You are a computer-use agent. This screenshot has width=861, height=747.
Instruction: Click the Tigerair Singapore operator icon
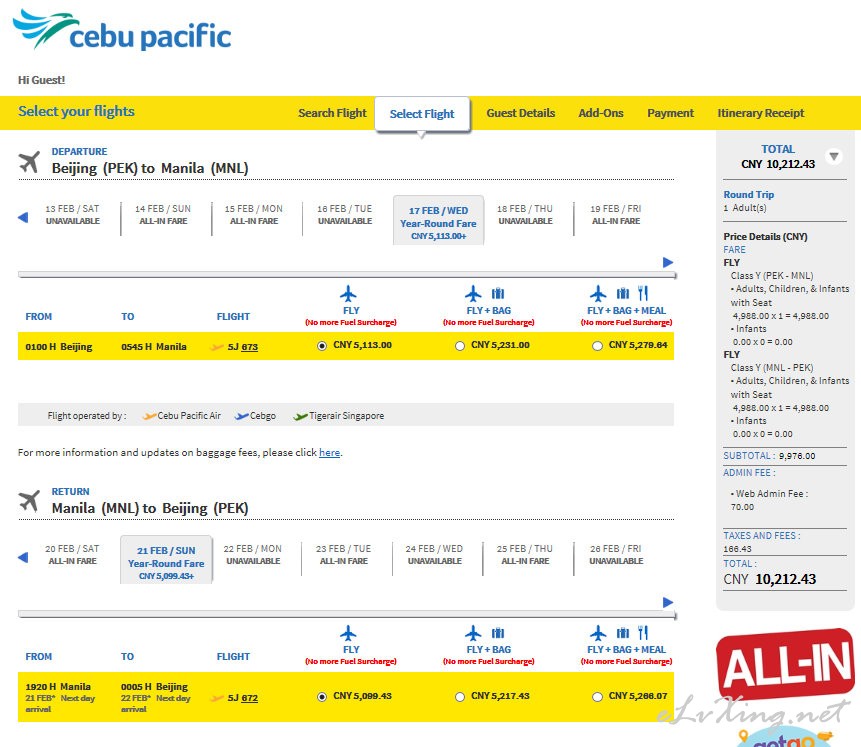pos(300,416)
